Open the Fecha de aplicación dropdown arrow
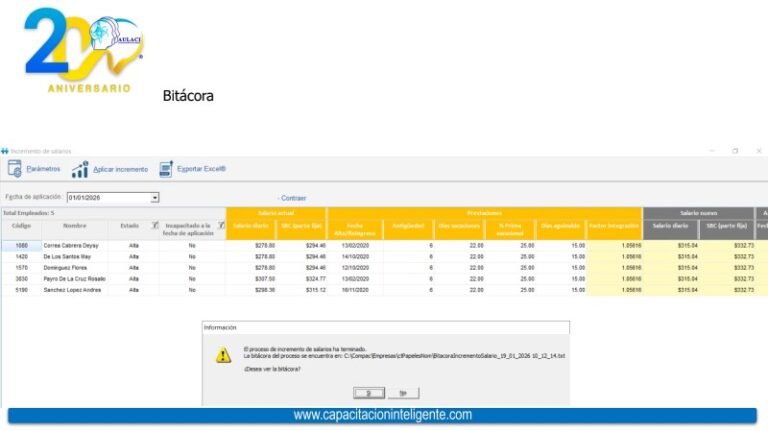This screenshot has width=768, height=431. [x=155, y=198]
